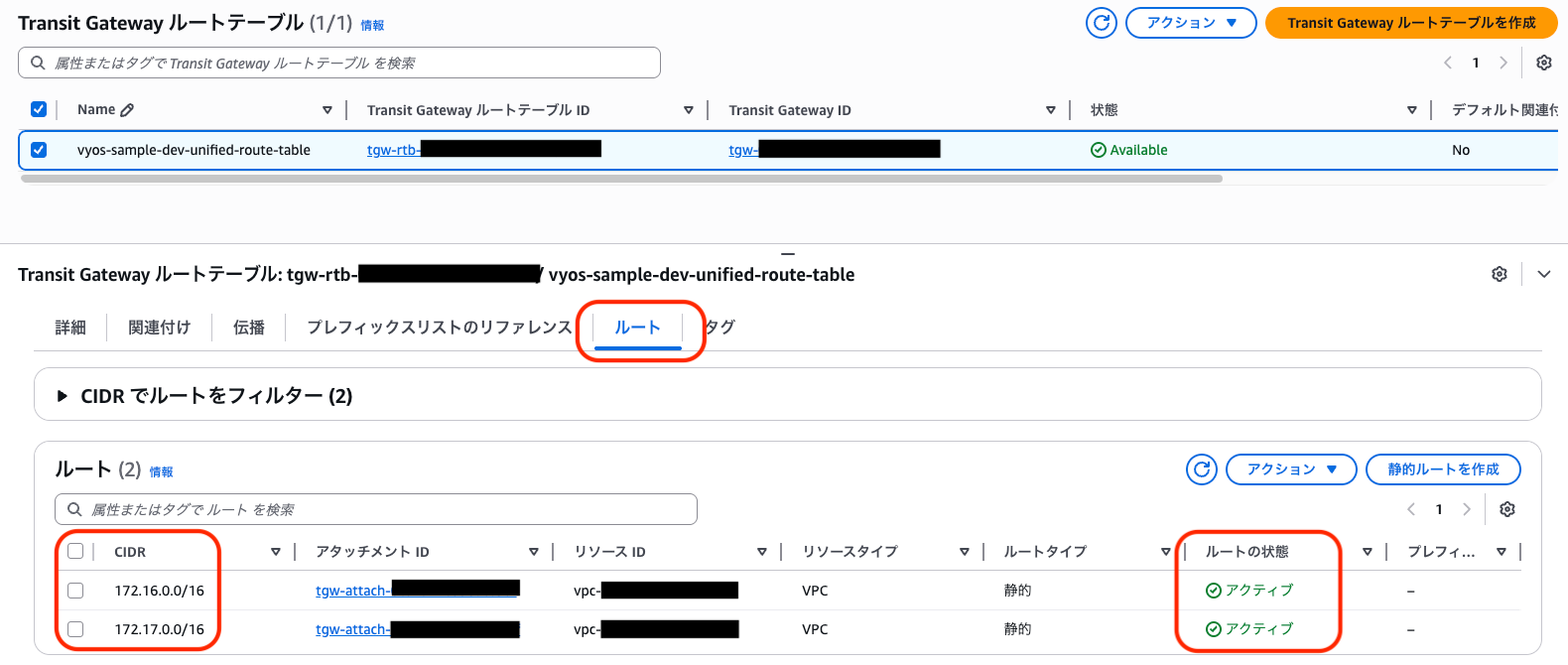Sort routes by リソースタイプ column
Screen dimensions: 1568x665
[x=965, y=552]
